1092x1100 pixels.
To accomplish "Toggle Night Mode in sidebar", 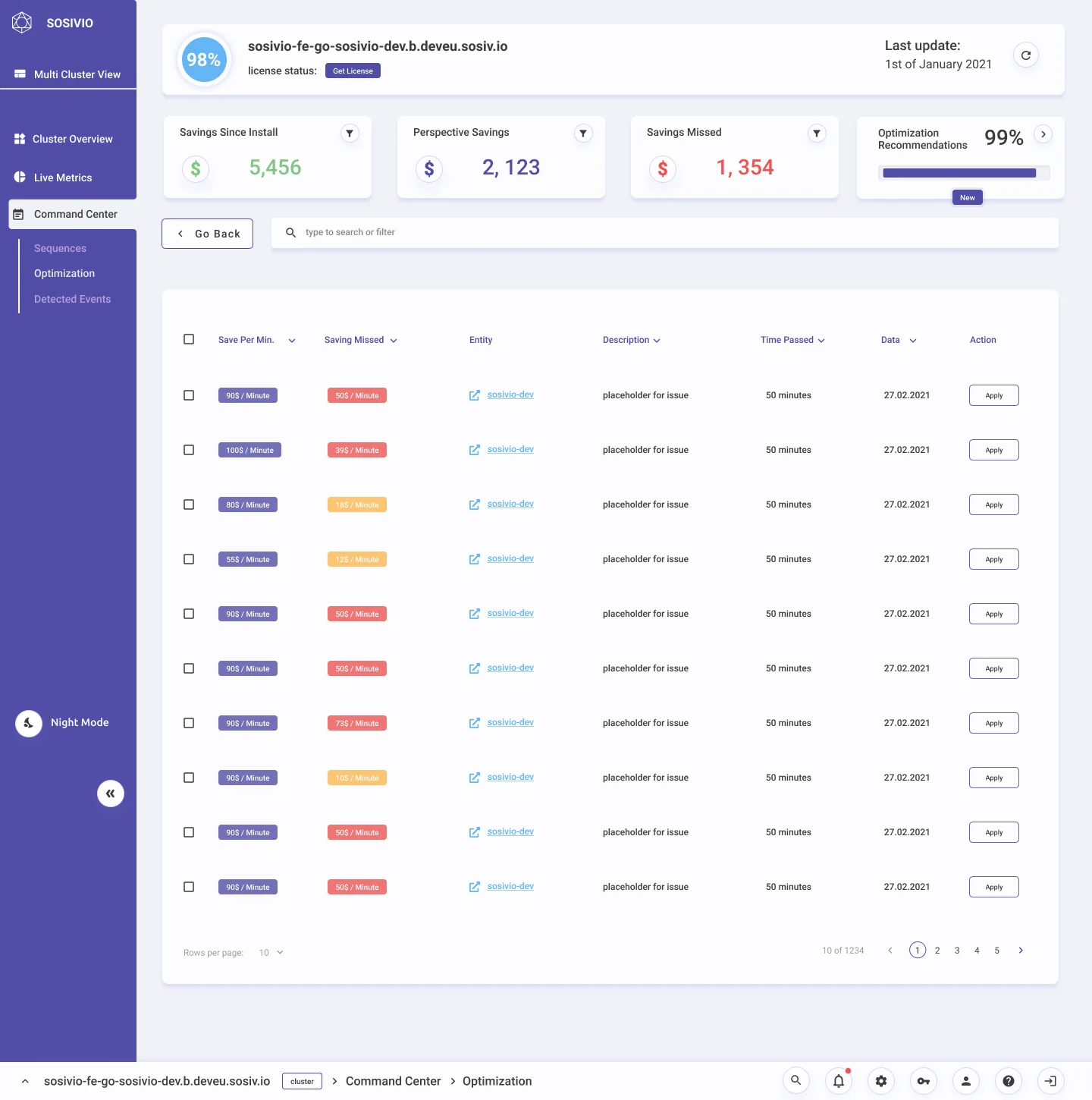I will click(29, 723).
